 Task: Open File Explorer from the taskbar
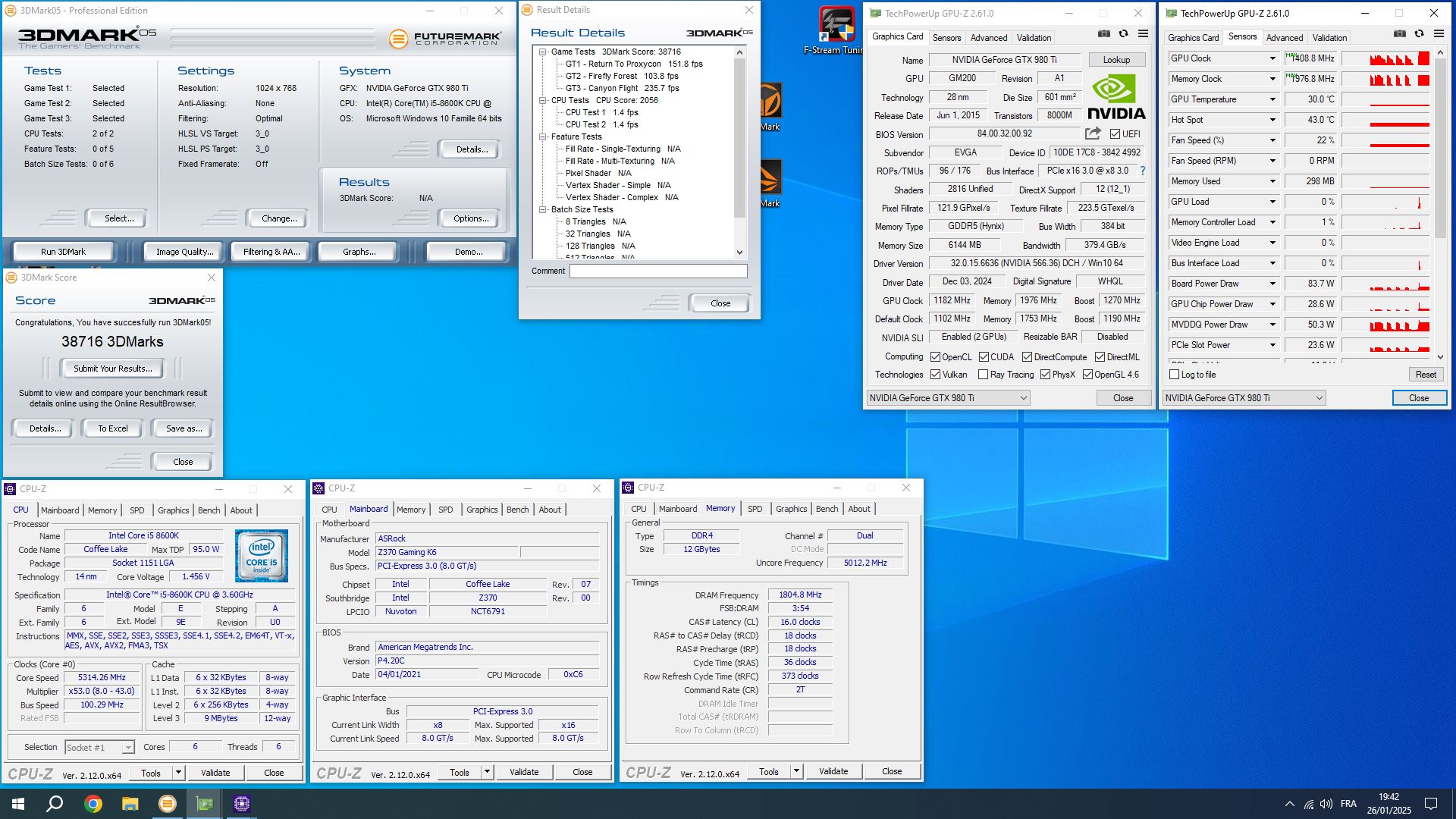pyautogui.click(x=130, y=804)
